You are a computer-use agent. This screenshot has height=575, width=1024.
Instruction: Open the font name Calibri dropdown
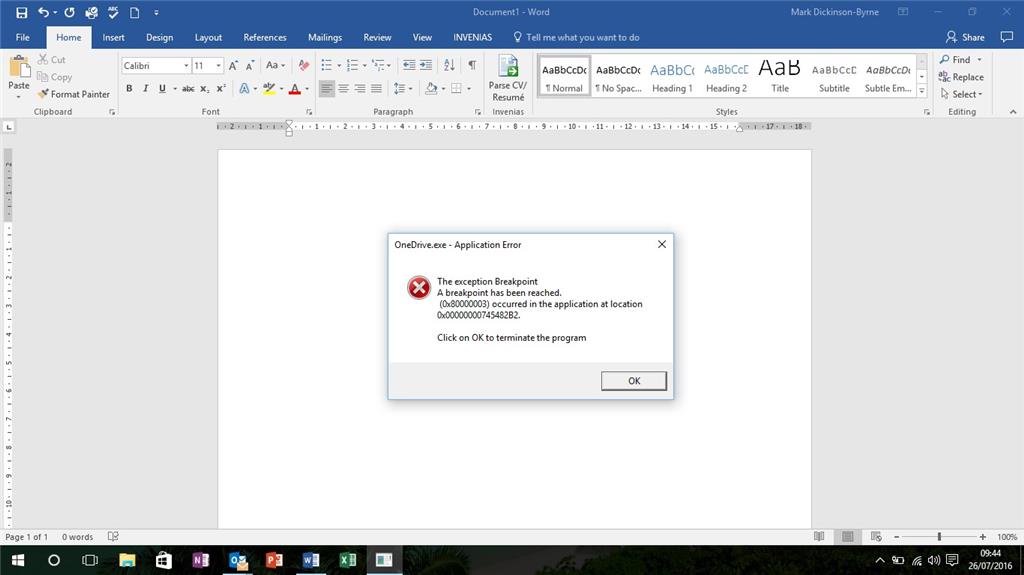pyautogui.click(x=186, y=65)
